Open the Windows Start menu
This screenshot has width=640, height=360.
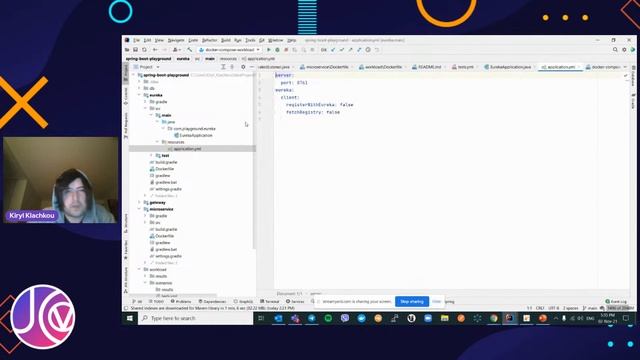(x=130, y=318)
